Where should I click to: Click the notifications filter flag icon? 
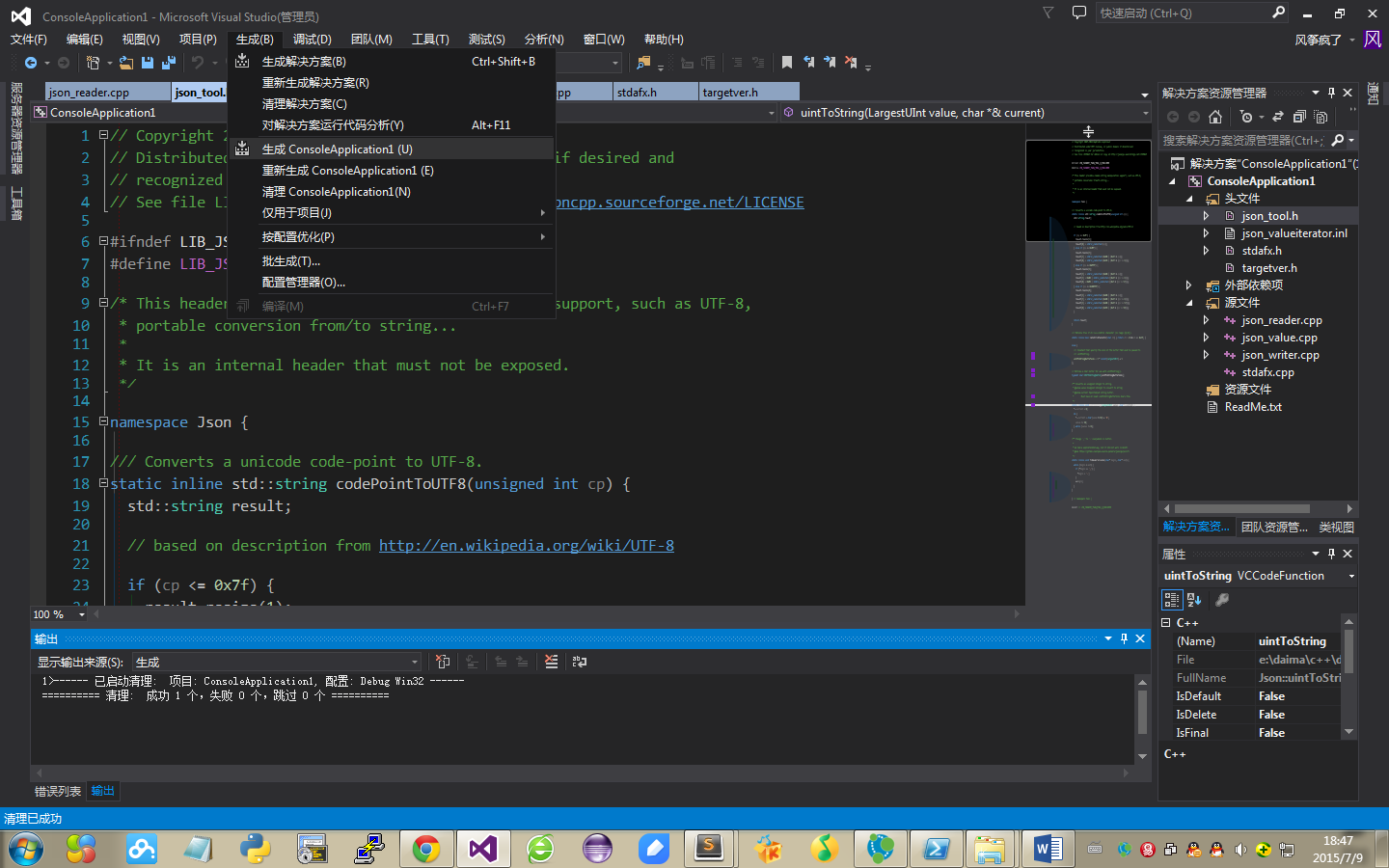click(1049, 13)
